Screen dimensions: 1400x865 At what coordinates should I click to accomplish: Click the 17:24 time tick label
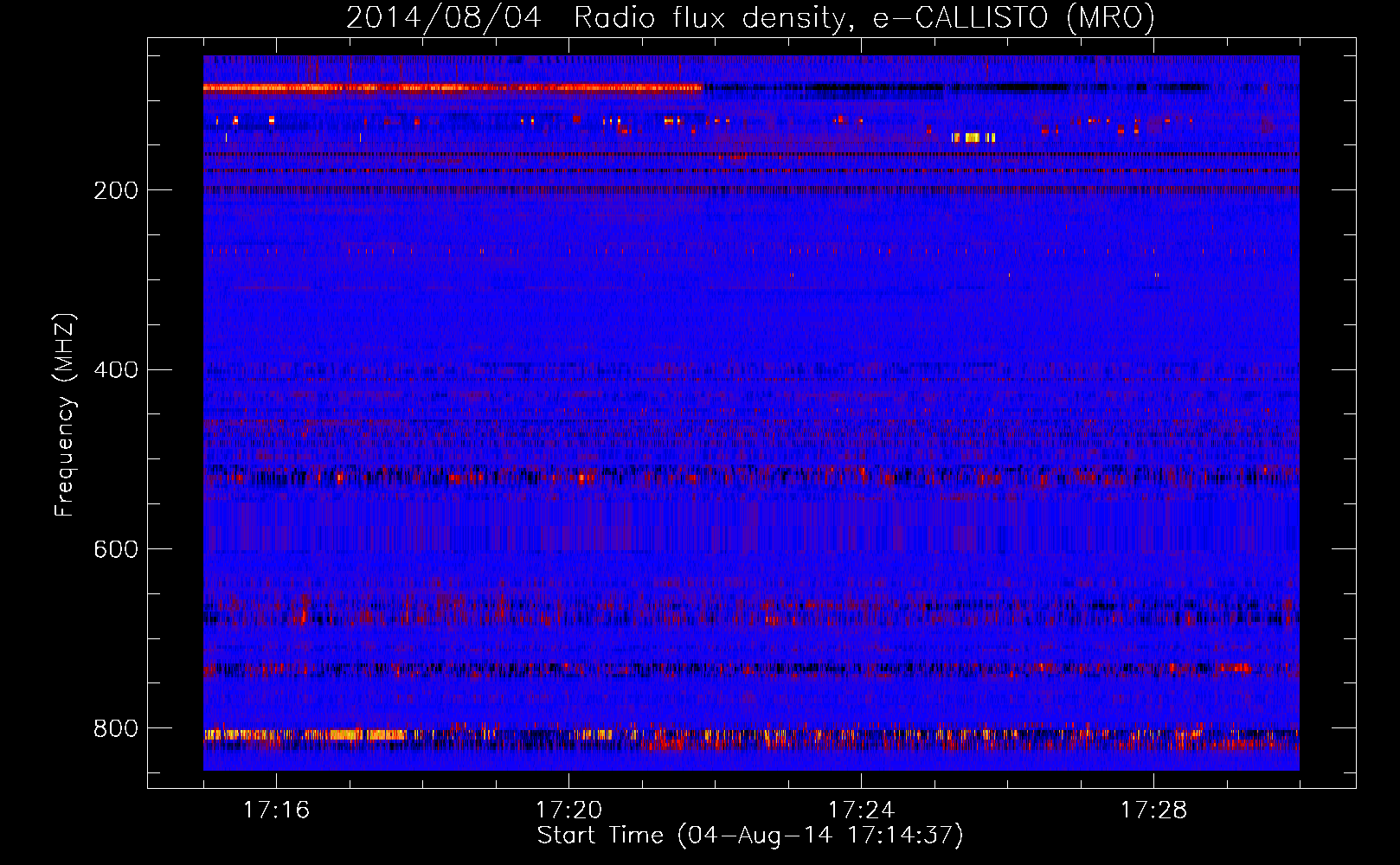[x=861, y=811]
